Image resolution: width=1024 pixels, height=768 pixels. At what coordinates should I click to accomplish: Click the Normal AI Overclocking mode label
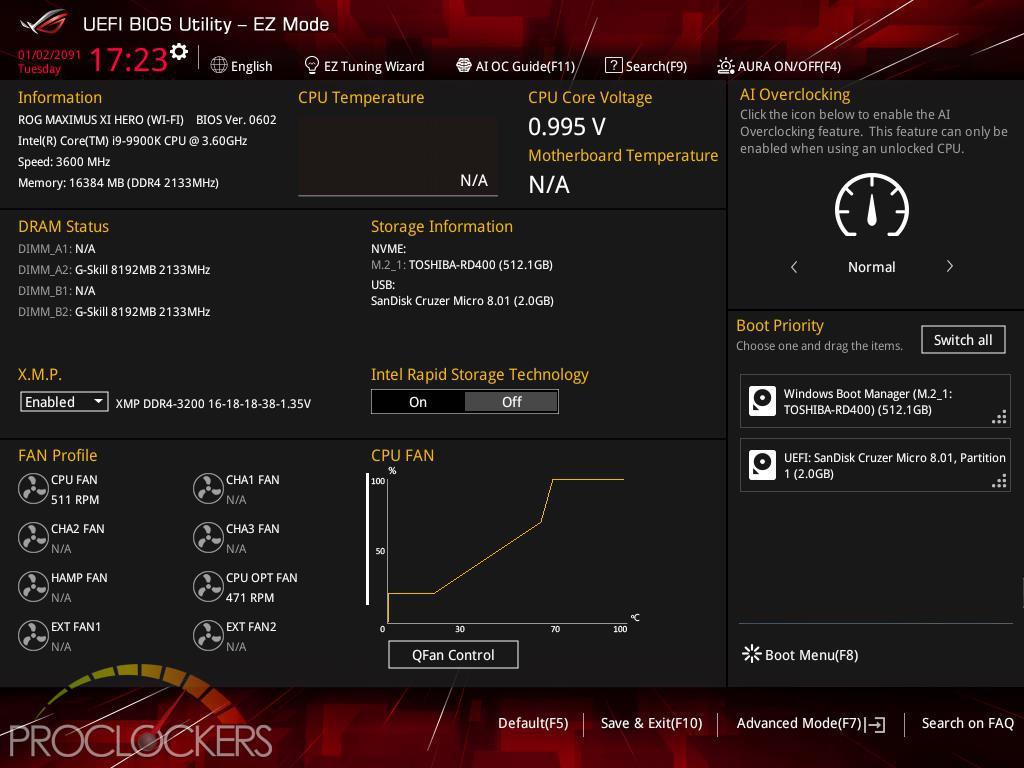(871, 266)
